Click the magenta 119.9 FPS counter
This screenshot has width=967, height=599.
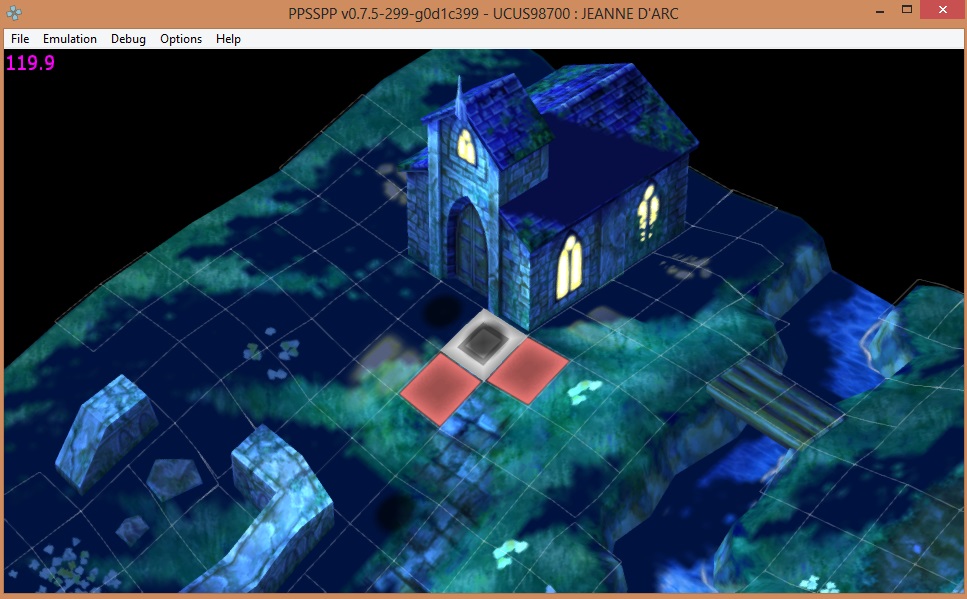(x=30, y=64)
